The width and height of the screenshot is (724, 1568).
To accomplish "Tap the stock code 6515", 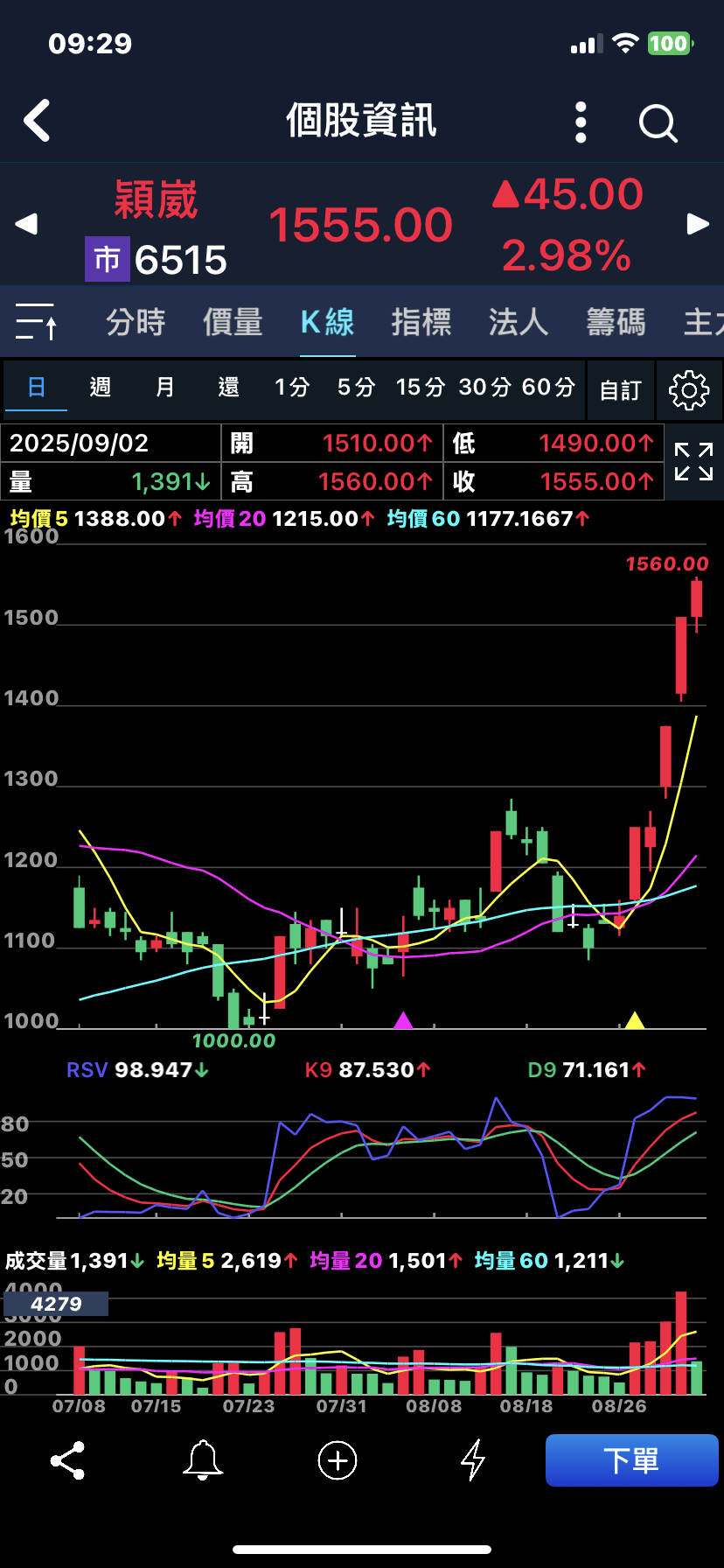I will pos(181,260).
